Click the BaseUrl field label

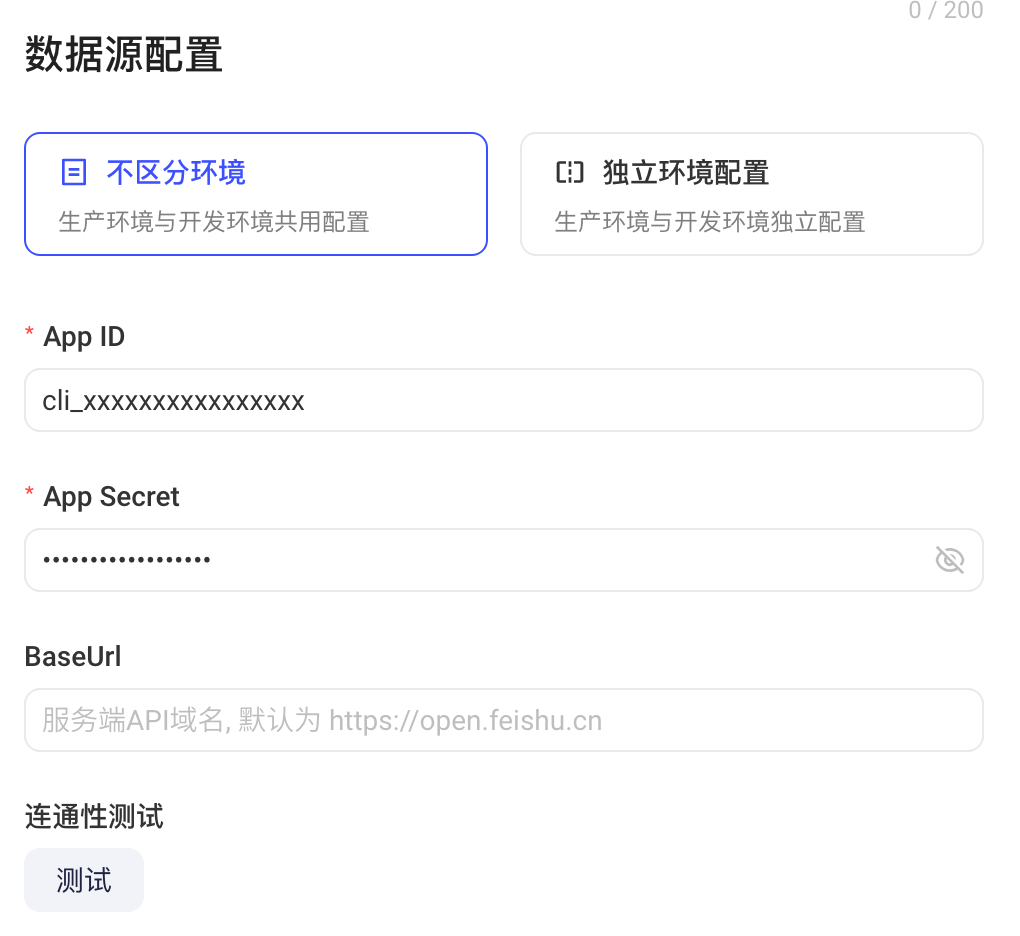[73, 656]
